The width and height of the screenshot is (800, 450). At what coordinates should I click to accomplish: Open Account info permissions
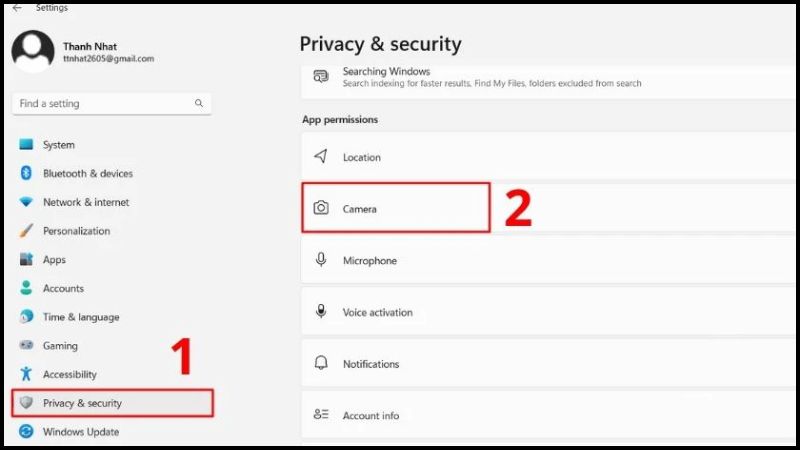[370, 416]
